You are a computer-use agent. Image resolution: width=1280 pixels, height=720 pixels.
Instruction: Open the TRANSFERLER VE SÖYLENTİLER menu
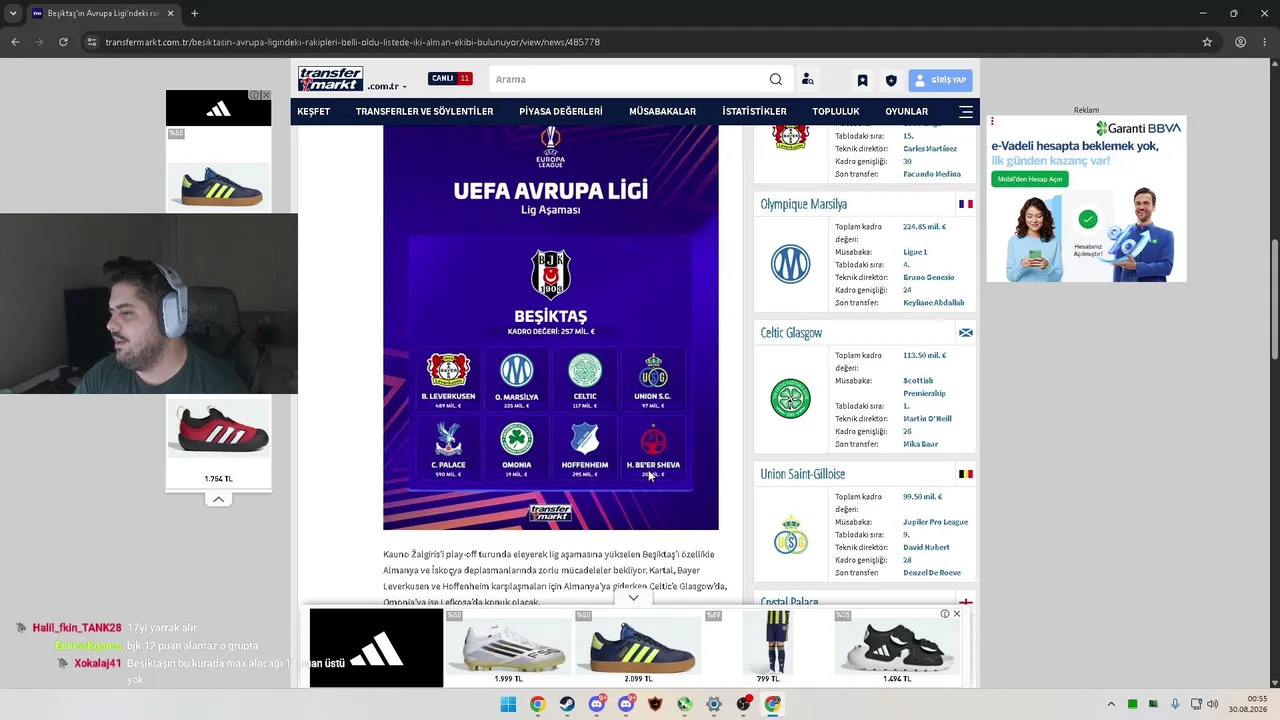click(424, 111)
